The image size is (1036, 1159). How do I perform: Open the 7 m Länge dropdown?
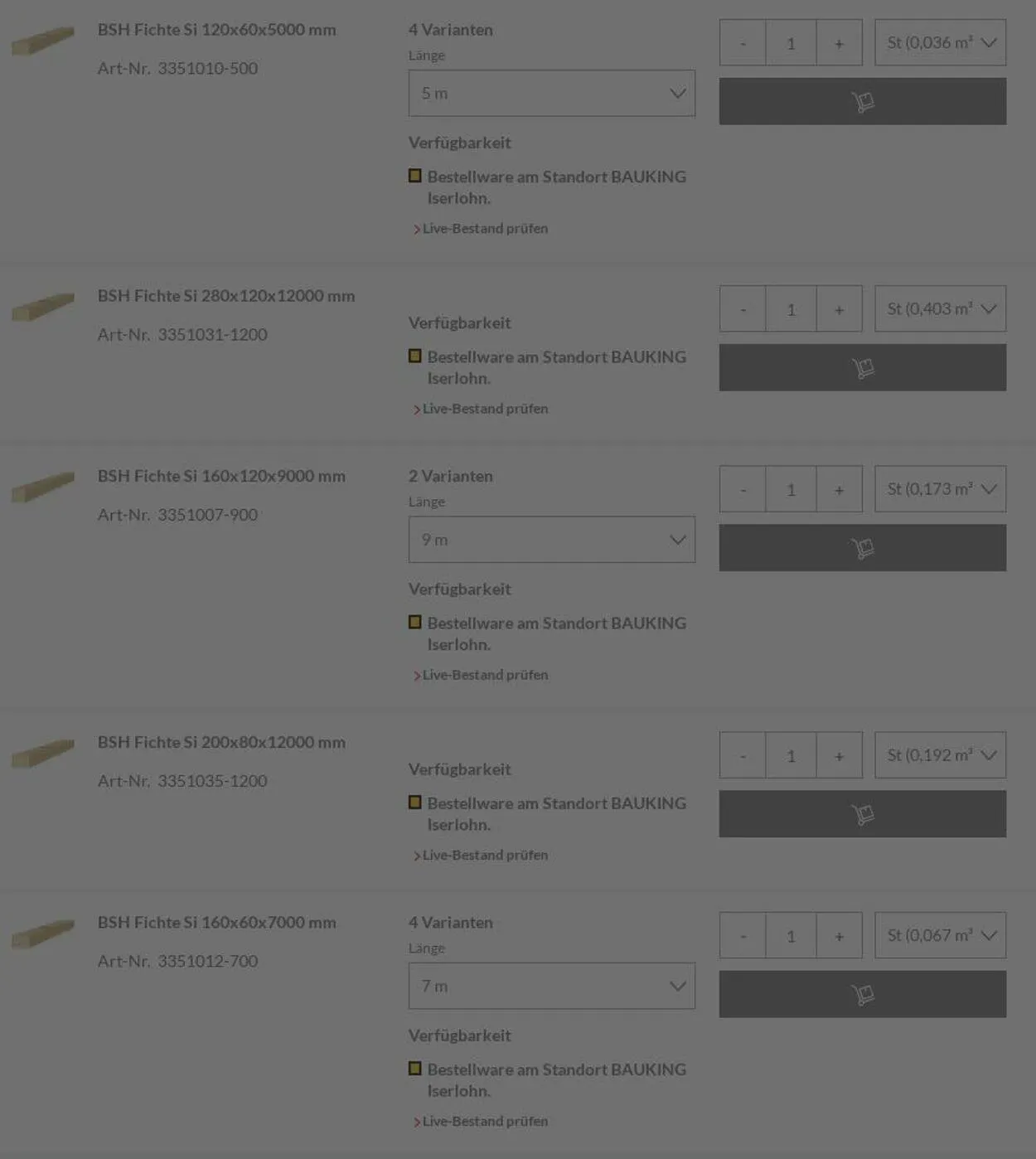[551, 986]
